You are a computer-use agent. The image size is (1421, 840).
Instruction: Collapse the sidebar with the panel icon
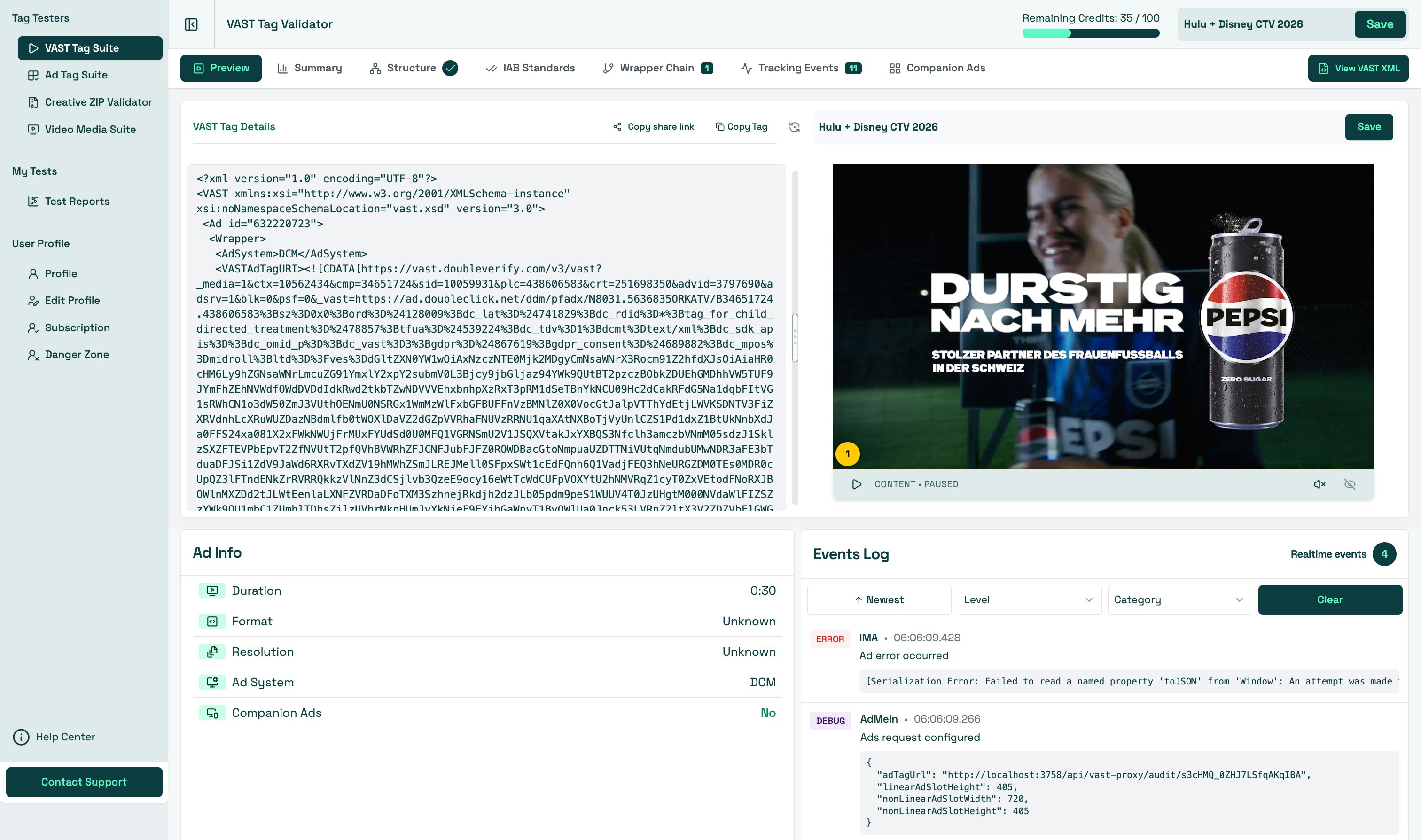pyautogui.click(x=191, y=24)
